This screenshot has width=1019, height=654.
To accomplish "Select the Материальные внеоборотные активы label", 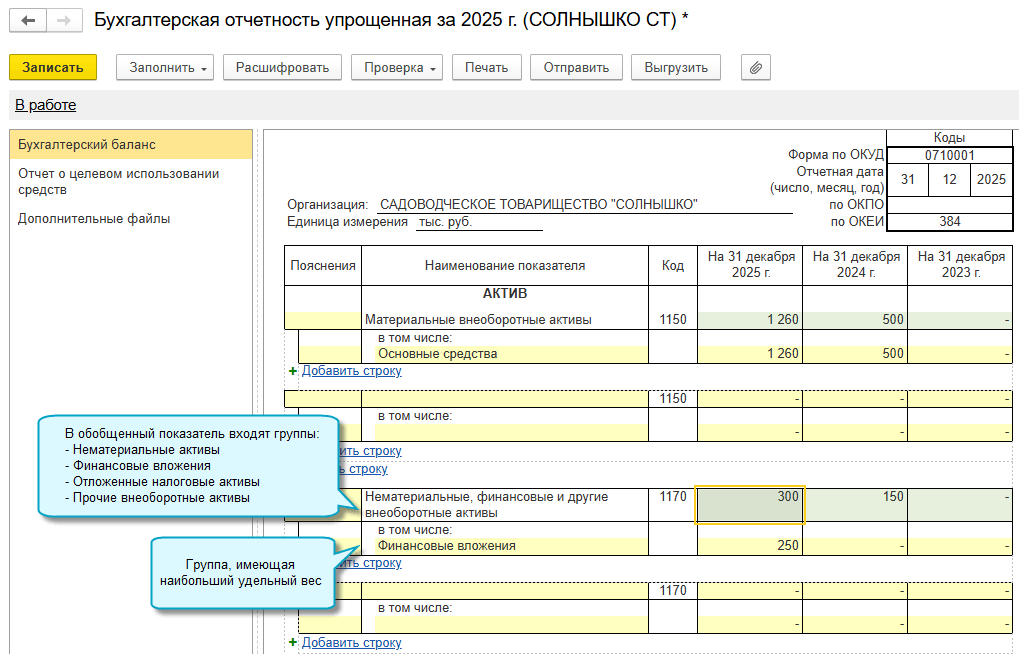I will click(478, 319).
